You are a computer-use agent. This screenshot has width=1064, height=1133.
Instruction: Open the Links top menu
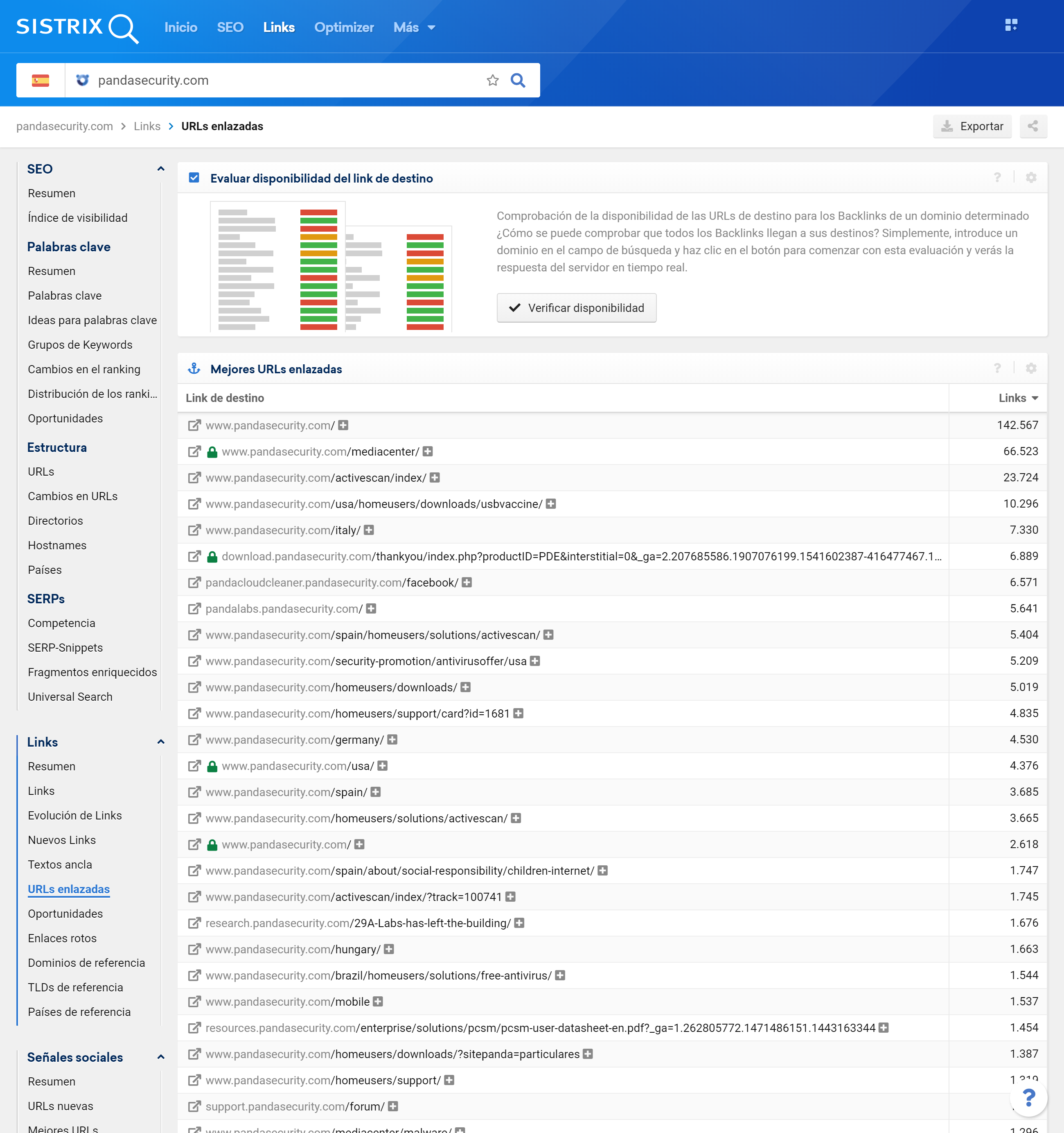click(x=279, y=27)
